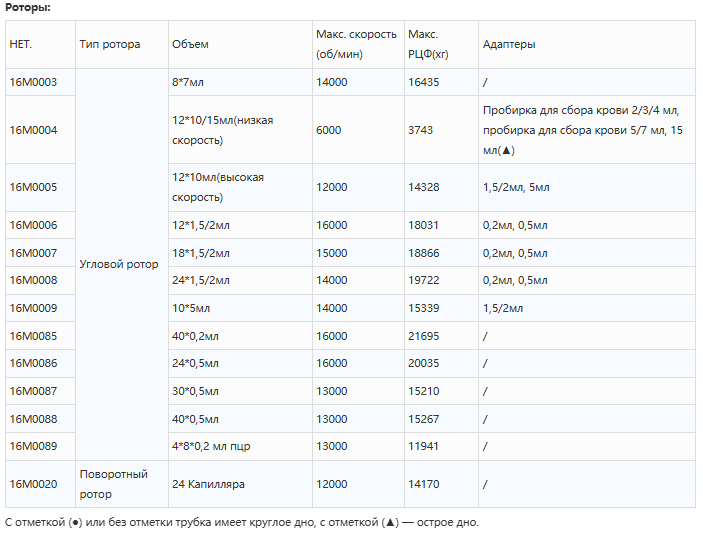Click the "Макс. скорость (об/мин)" header
Image resolution: width=703 pixels, height=534 pixels.
[356, 44]
